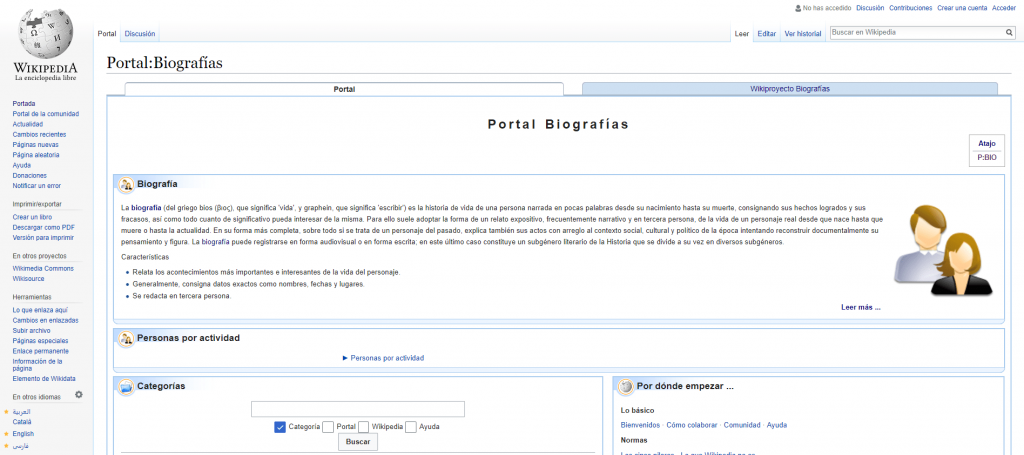Viewport: 1024px width, 455px height.
Task: Switch language to Català
Action: (x=22, y=422)
